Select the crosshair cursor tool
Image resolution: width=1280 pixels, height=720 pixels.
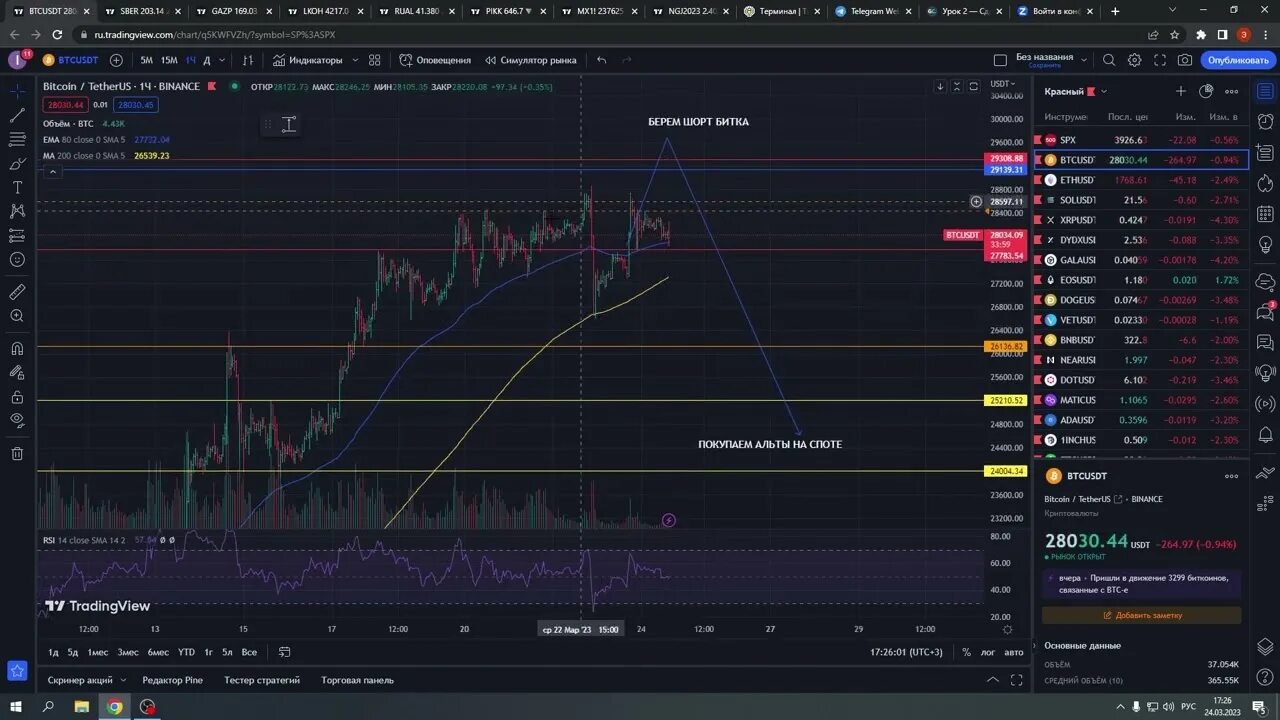click(x=17, y=91)
